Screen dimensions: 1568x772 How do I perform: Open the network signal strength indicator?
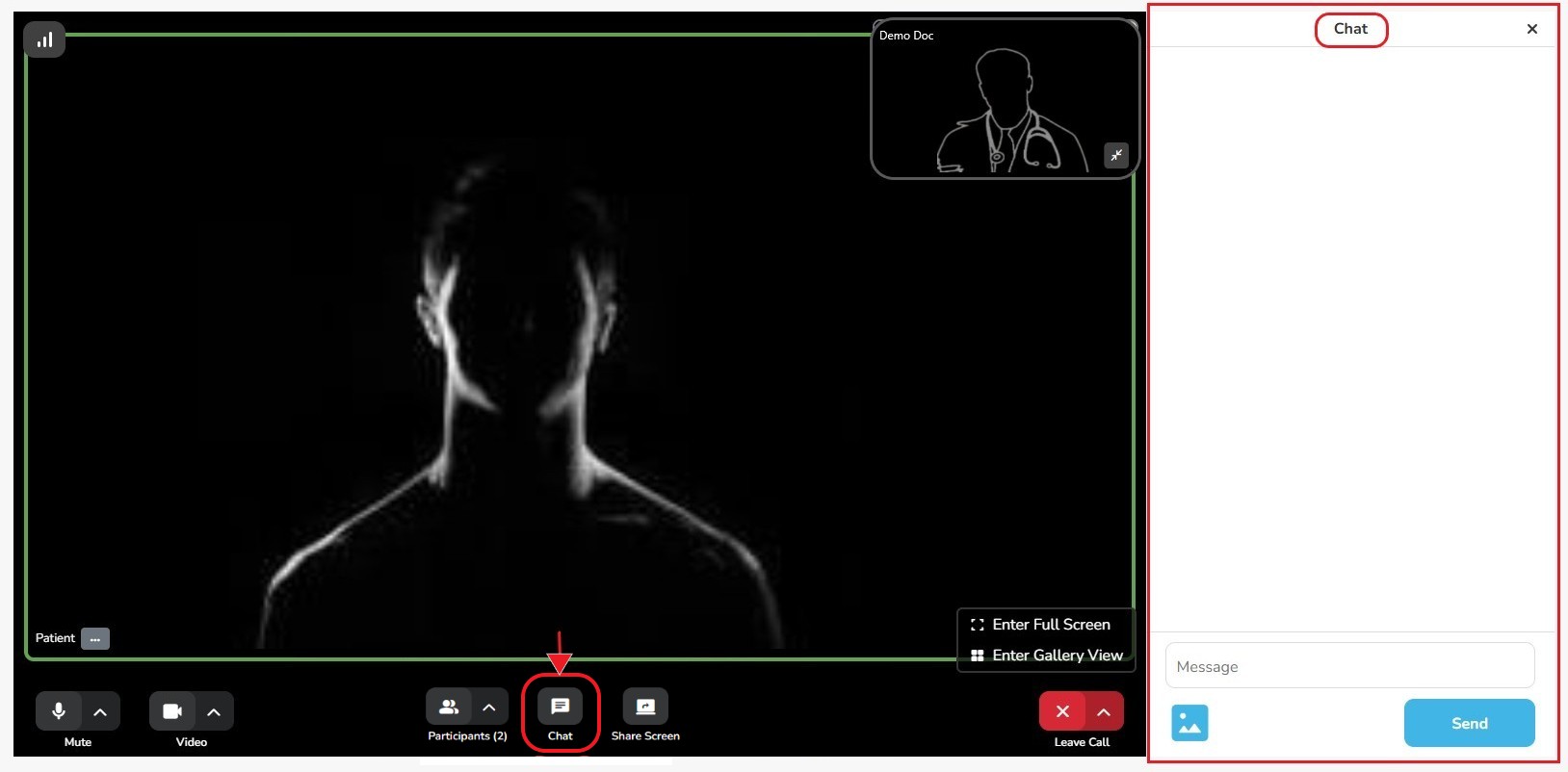(44, 40)
